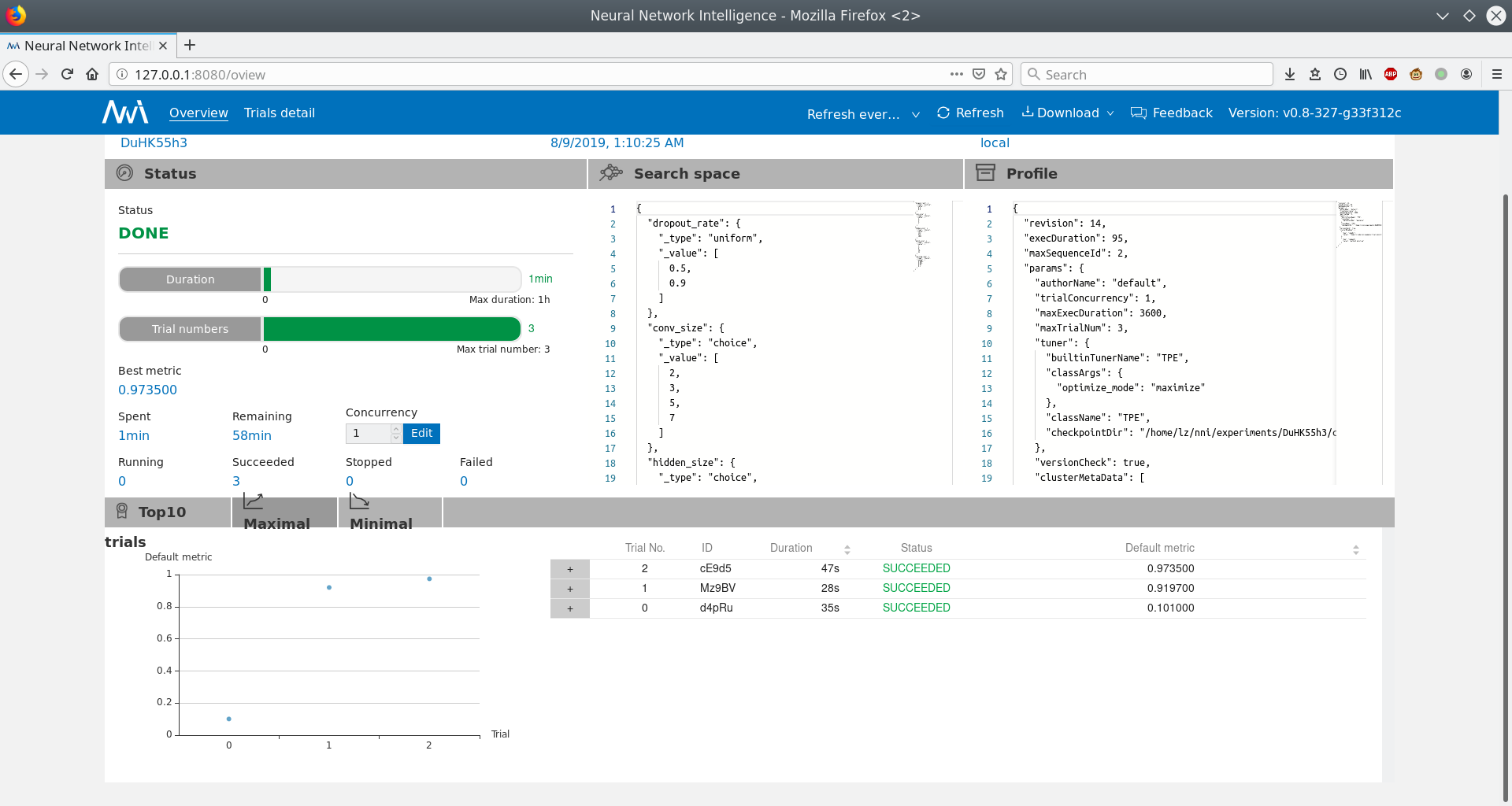Click the Firefox search box
Viewport: 1512px width, 806px height.
[1147, 74]
